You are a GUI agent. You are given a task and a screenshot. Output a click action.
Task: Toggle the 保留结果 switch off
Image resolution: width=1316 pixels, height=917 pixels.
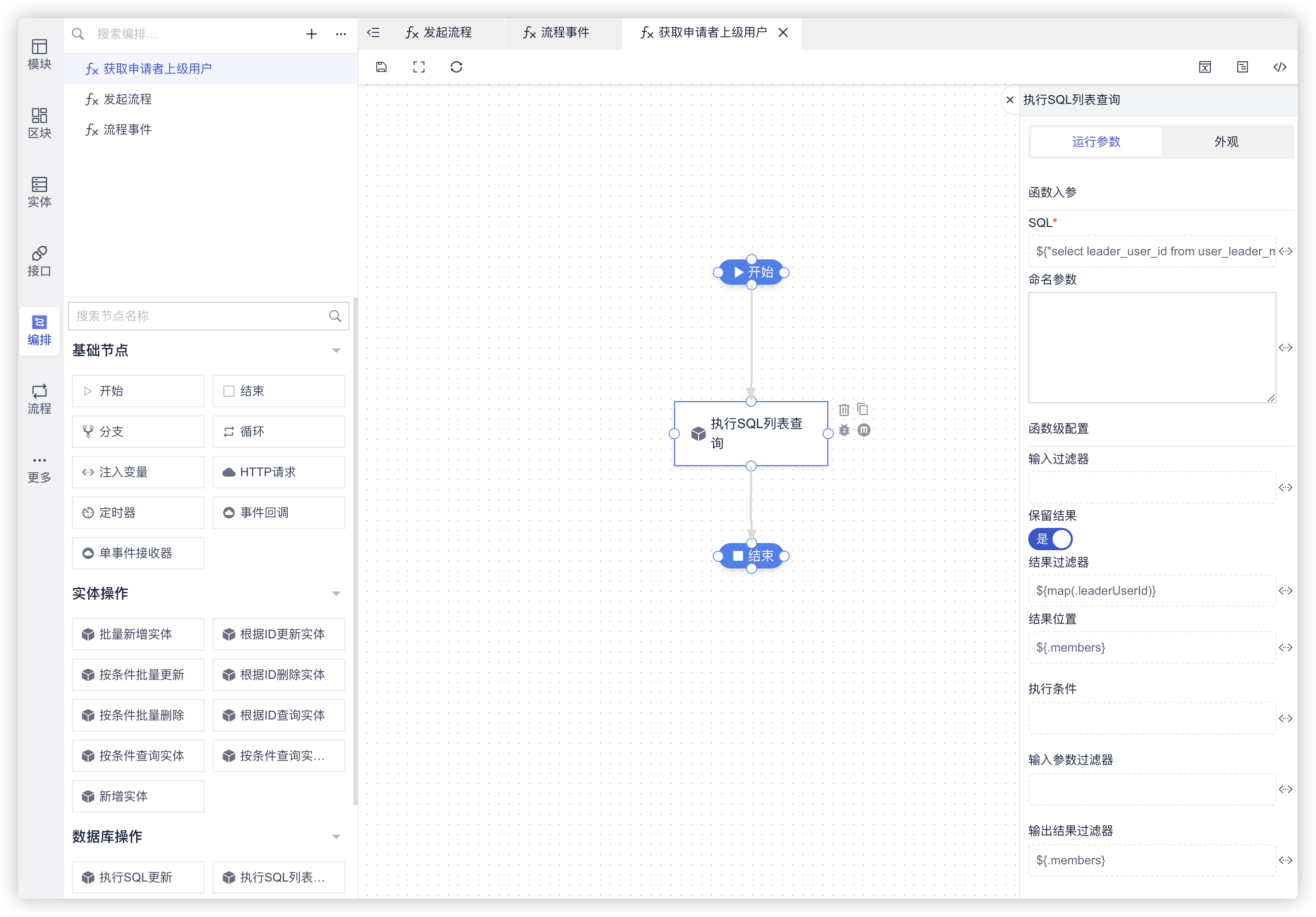click(1050, 539)
